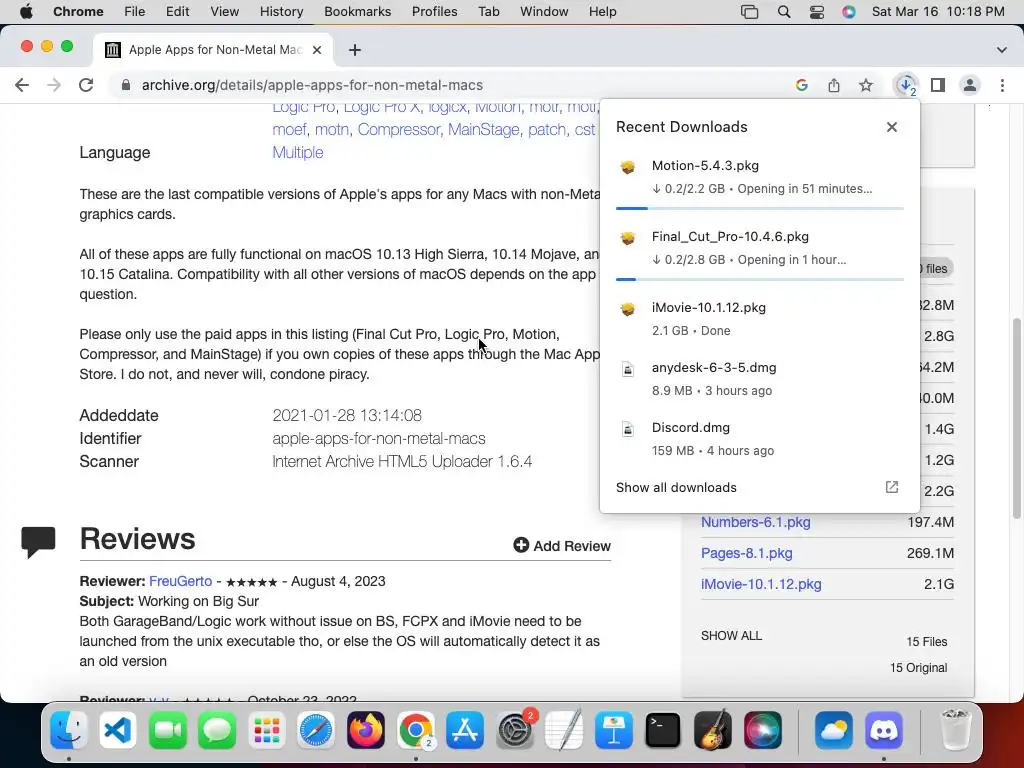Image resolution: width=1024 pixels, height=768 pixels.
Task: Click the browser back arrow
Action: tap(22, 85)
